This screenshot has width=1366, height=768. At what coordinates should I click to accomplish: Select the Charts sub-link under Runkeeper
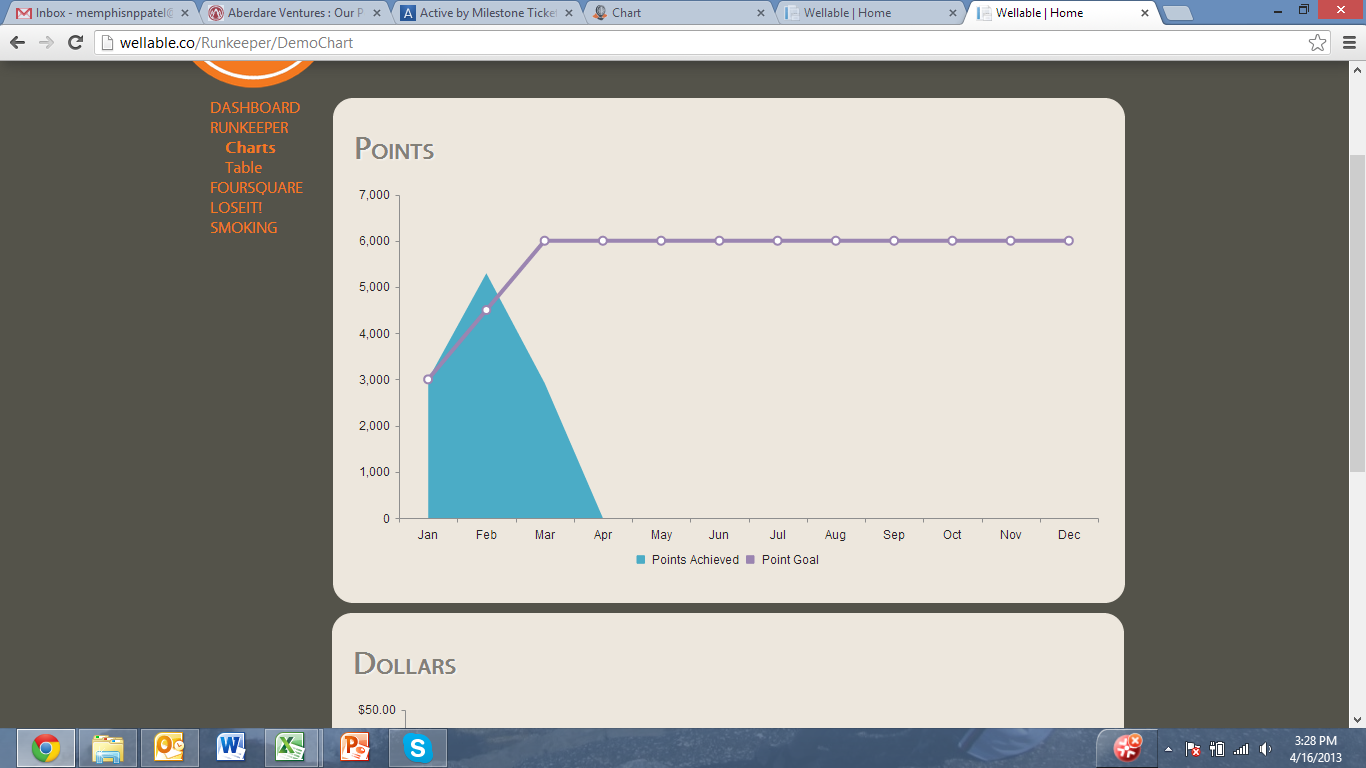click(x=250, y=148)
